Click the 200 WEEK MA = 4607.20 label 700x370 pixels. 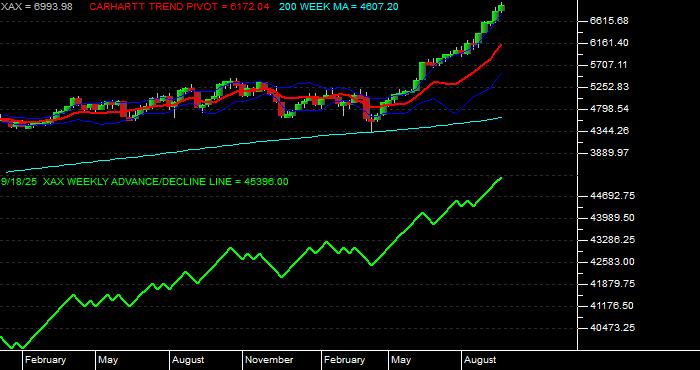pos(339,7)
